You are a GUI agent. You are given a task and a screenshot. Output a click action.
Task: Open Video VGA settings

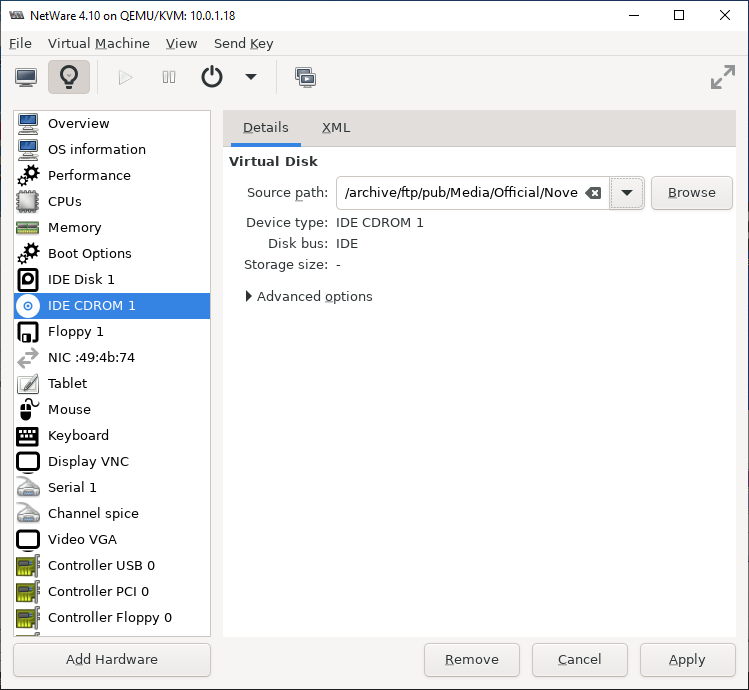pyautogui.click(x=112, y=539)
